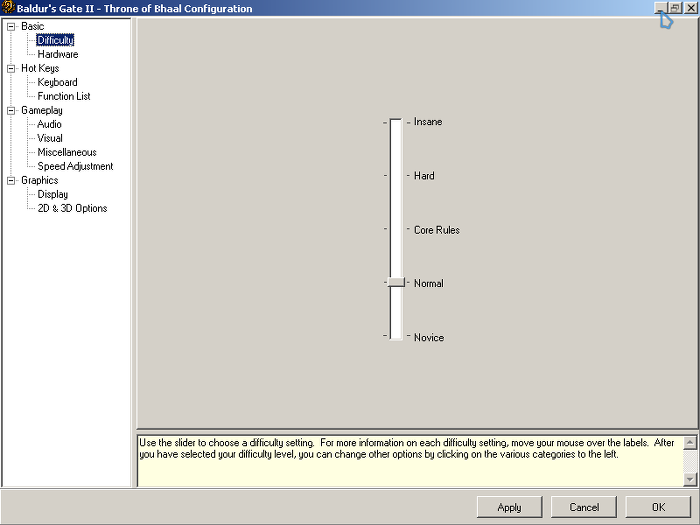Click the Insane difficulty label

428,122
